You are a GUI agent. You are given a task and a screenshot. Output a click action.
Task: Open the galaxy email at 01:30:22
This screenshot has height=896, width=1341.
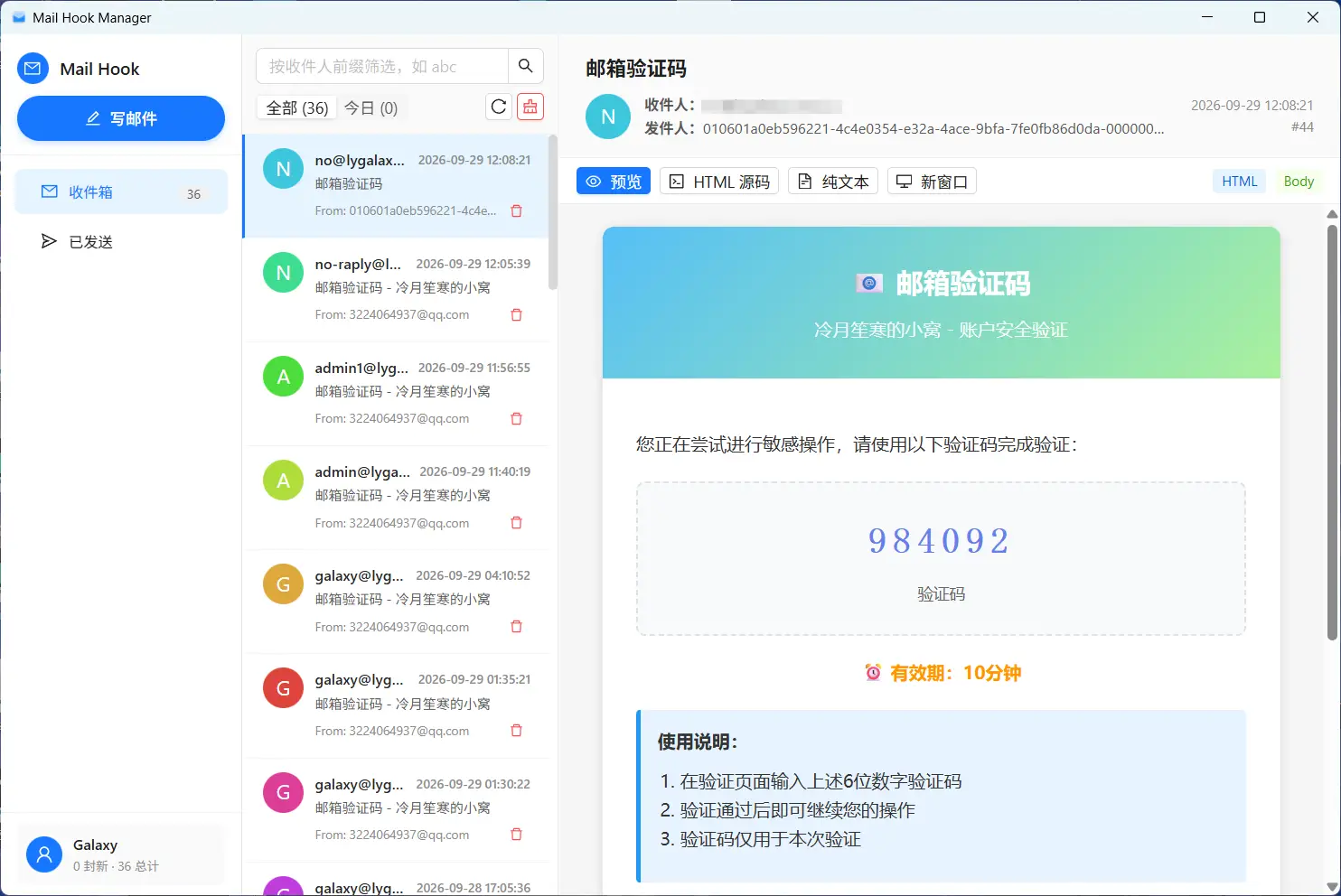coord(396,810)
